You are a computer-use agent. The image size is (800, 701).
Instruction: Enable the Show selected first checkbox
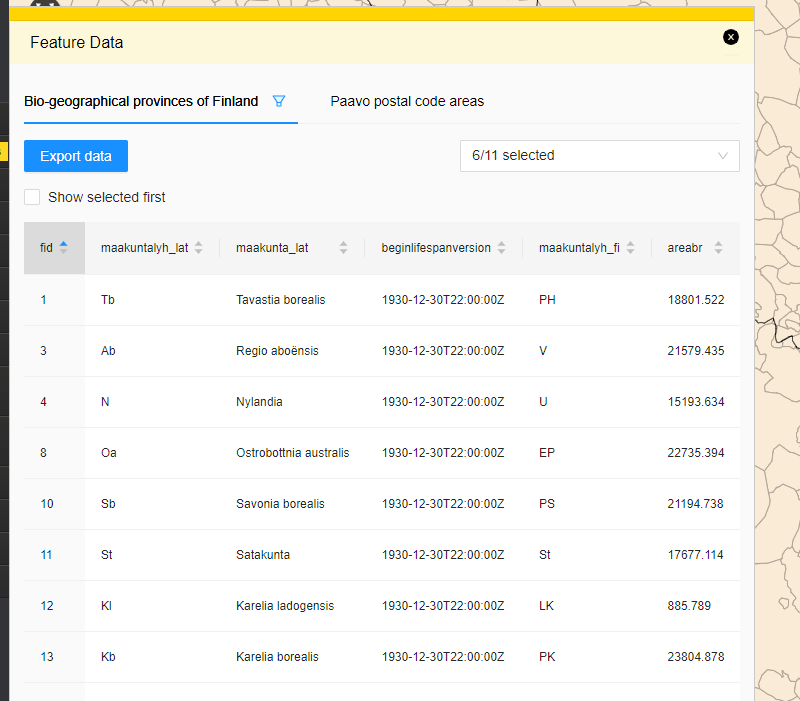(x=31, y=197)
